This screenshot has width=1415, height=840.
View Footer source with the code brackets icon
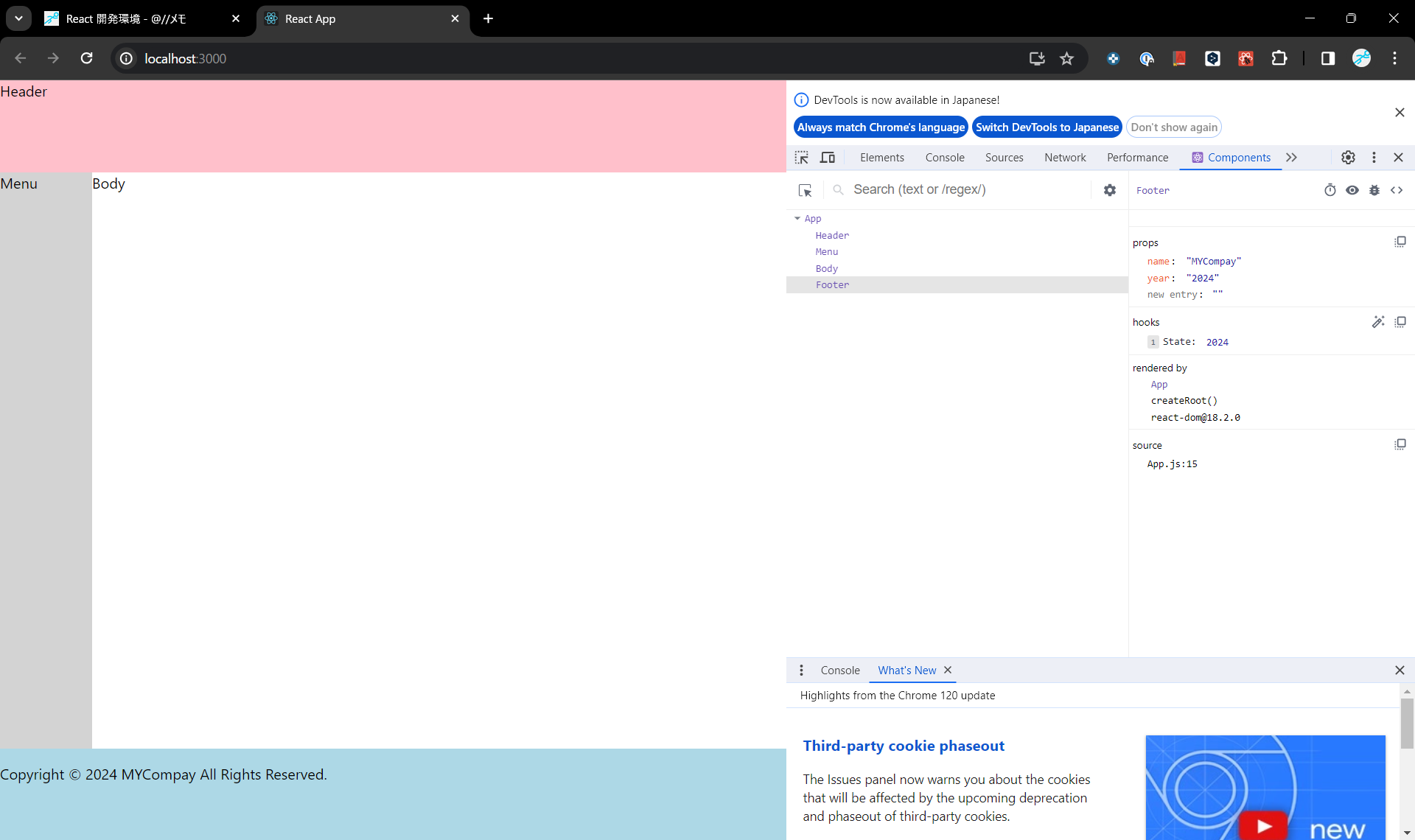click(1397, 189)
